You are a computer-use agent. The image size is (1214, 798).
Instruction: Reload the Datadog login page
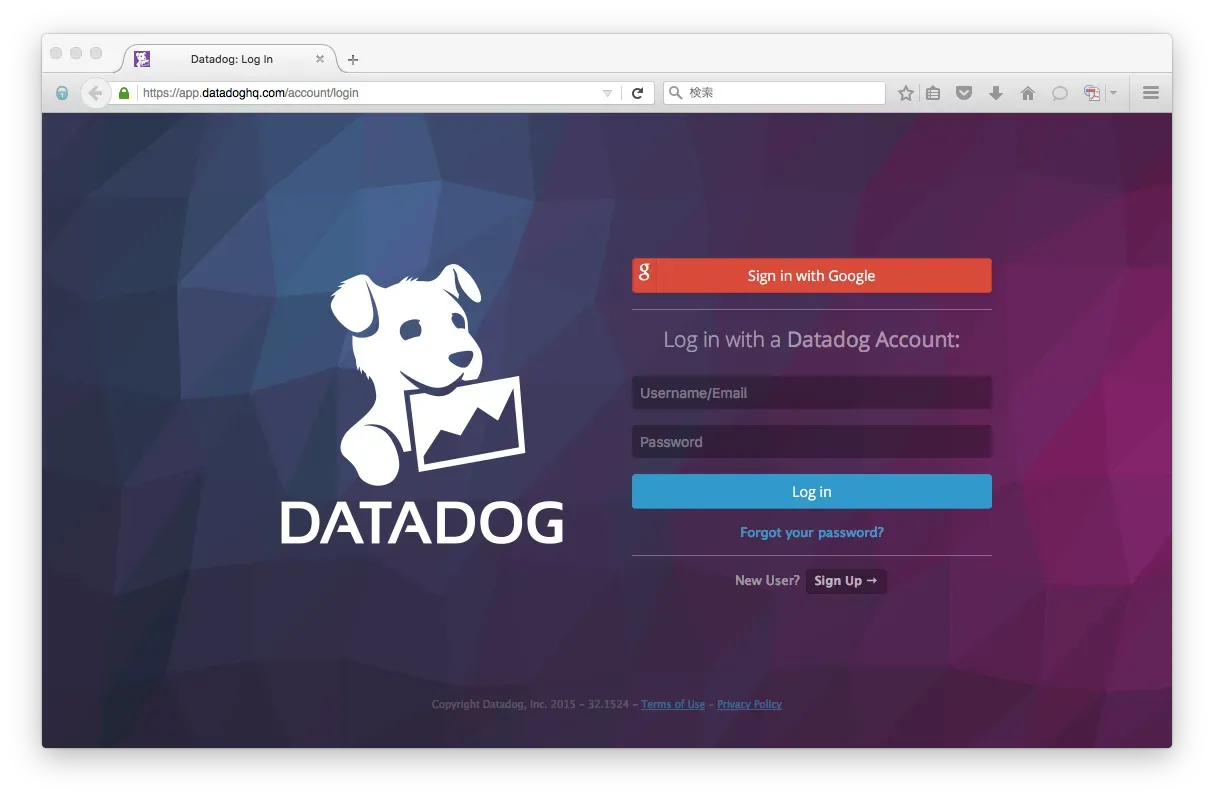(638, 92)
